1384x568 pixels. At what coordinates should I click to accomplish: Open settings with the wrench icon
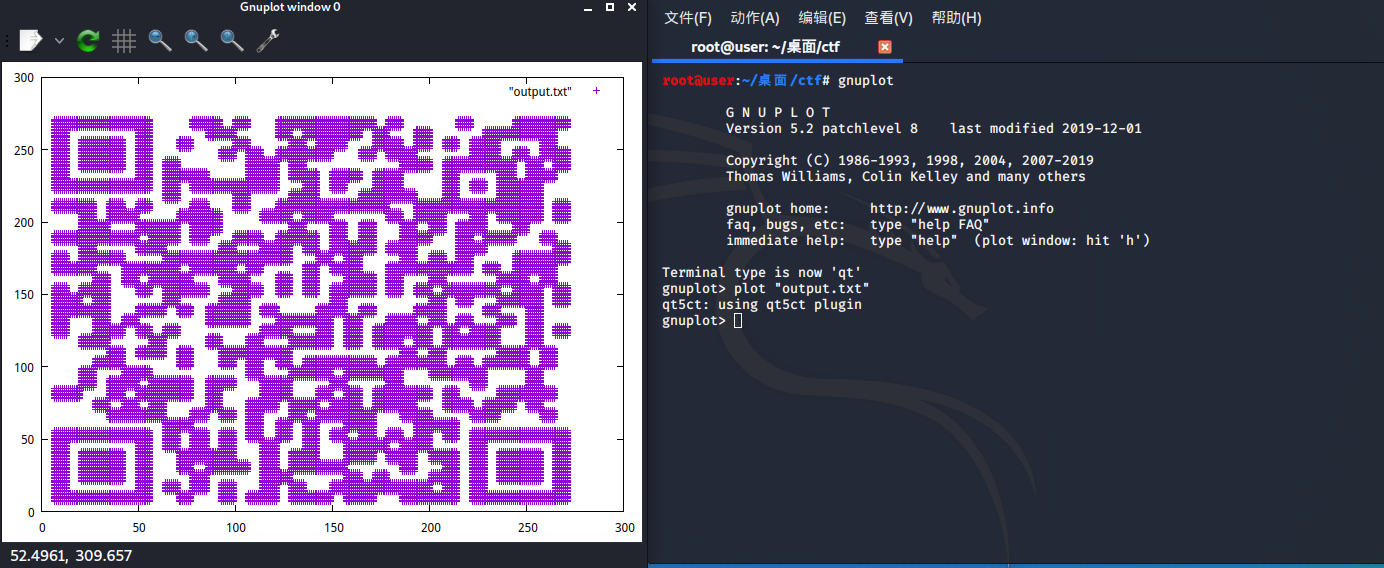268,41
